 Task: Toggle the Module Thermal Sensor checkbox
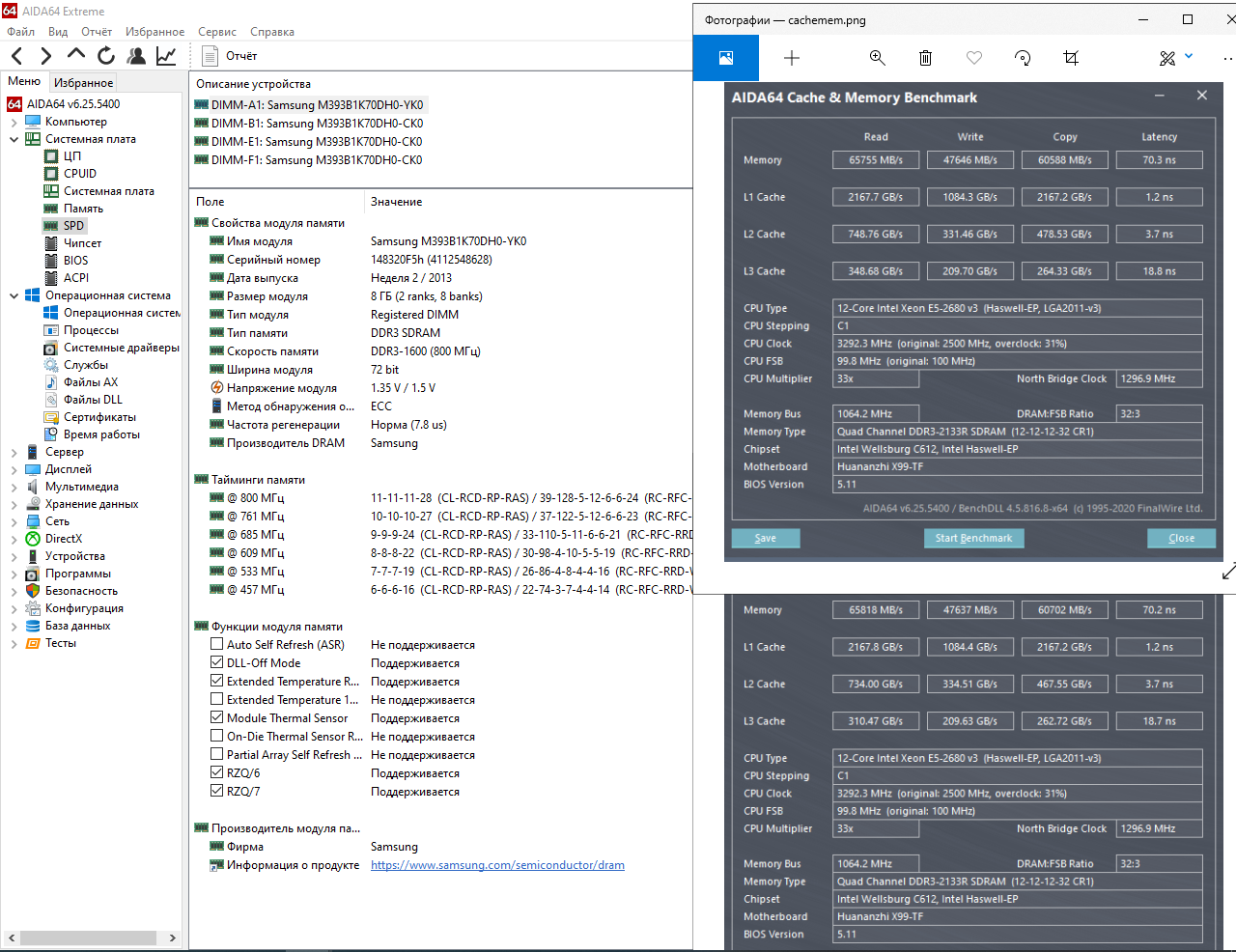217,717
